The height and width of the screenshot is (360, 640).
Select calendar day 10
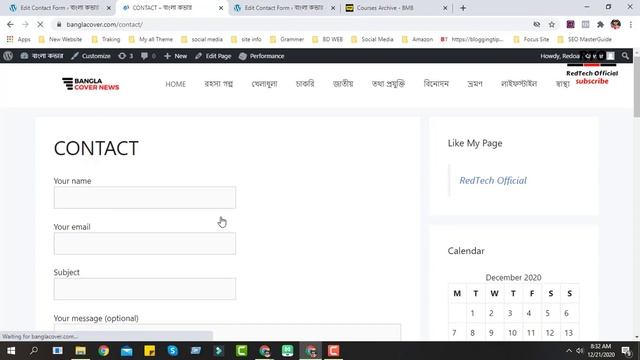(x=512, y=333)
